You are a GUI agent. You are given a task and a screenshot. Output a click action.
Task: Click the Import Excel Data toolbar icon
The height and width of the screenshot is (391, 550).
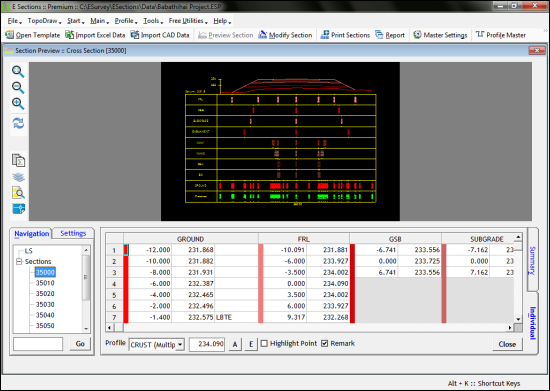[x=69, y=35]
